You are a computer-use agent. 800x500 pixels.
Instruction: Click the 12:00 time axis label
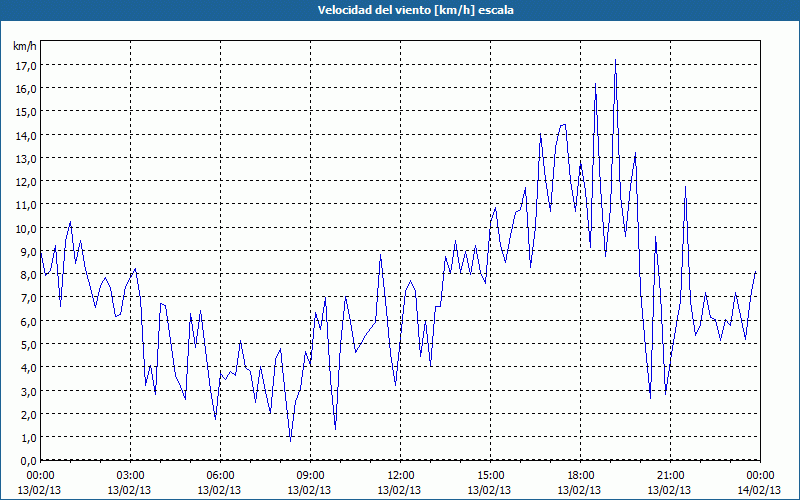click(401, 476)
